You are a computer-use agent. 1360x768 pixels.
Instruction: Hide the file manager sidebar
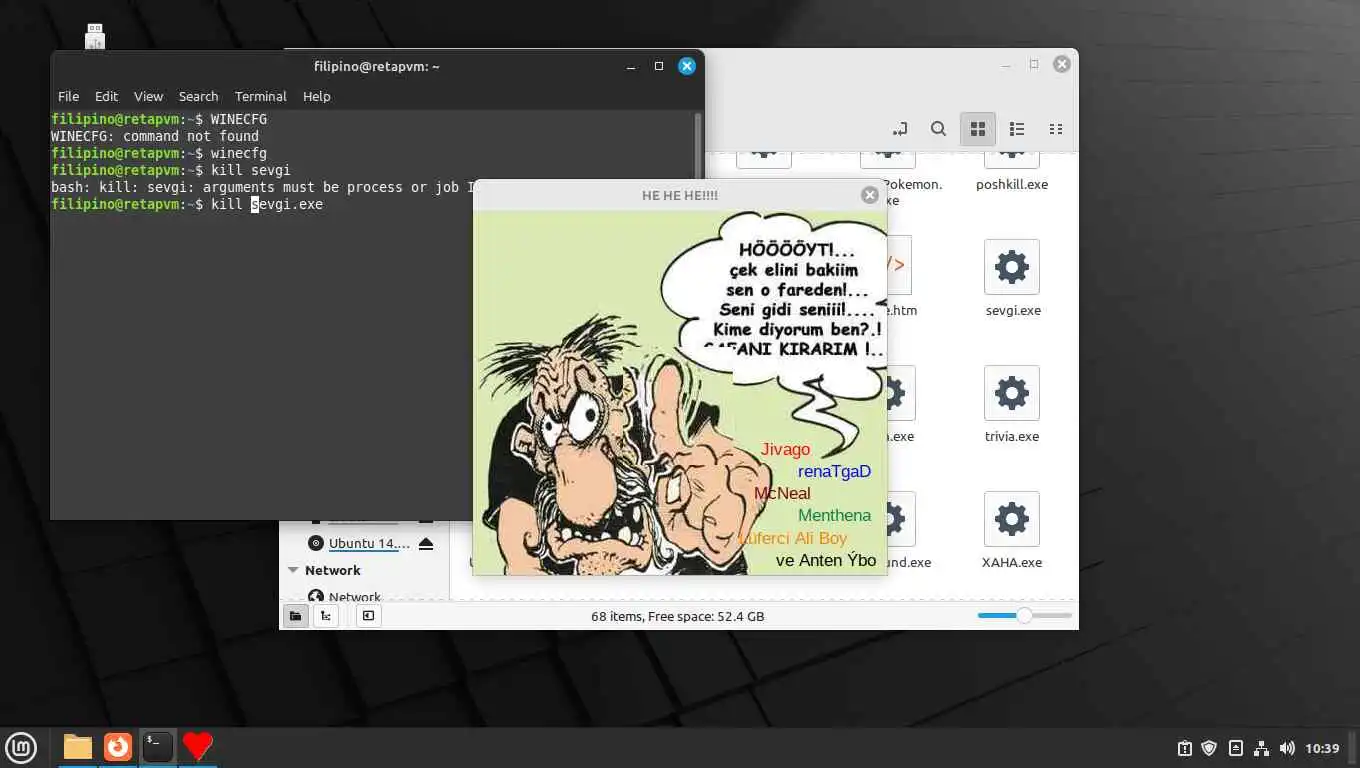(x=368, y=616)
